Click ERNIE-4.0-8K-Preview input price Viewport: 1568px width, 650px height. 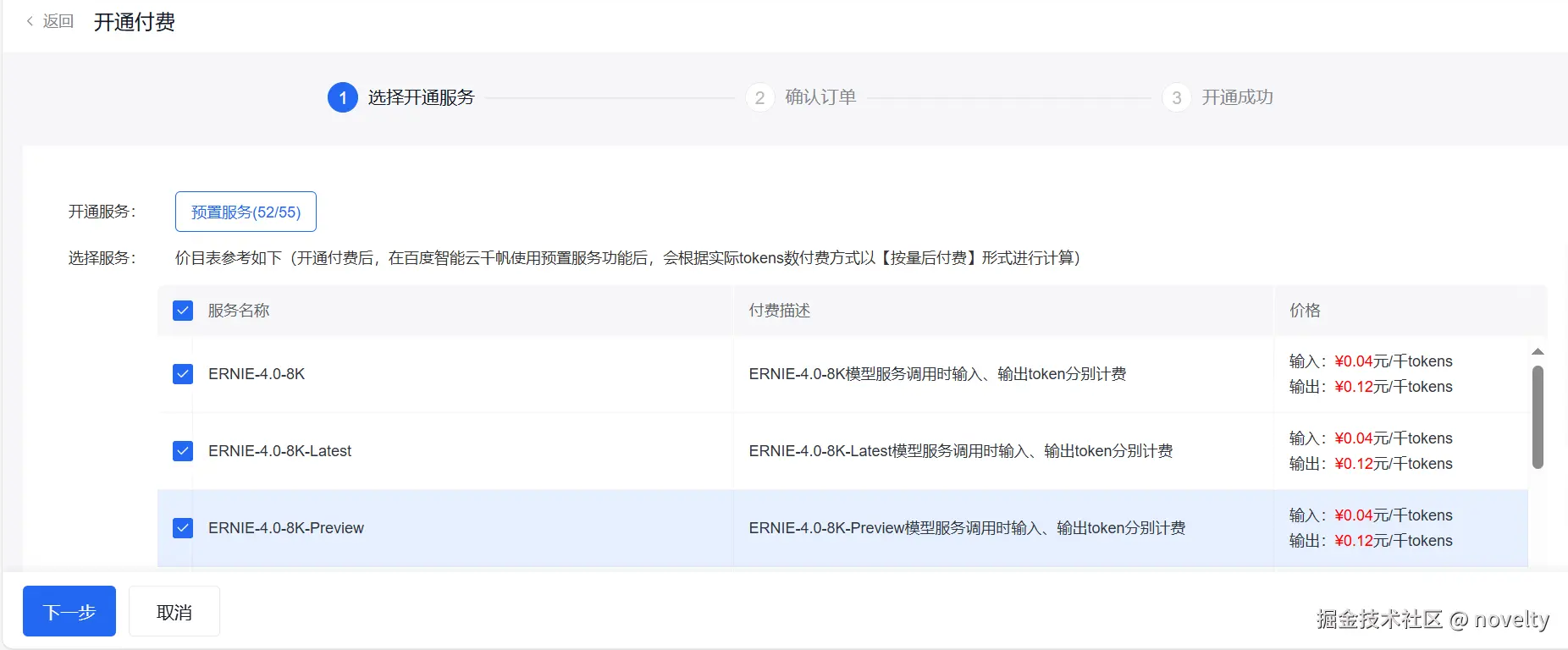coord(1354,515)
